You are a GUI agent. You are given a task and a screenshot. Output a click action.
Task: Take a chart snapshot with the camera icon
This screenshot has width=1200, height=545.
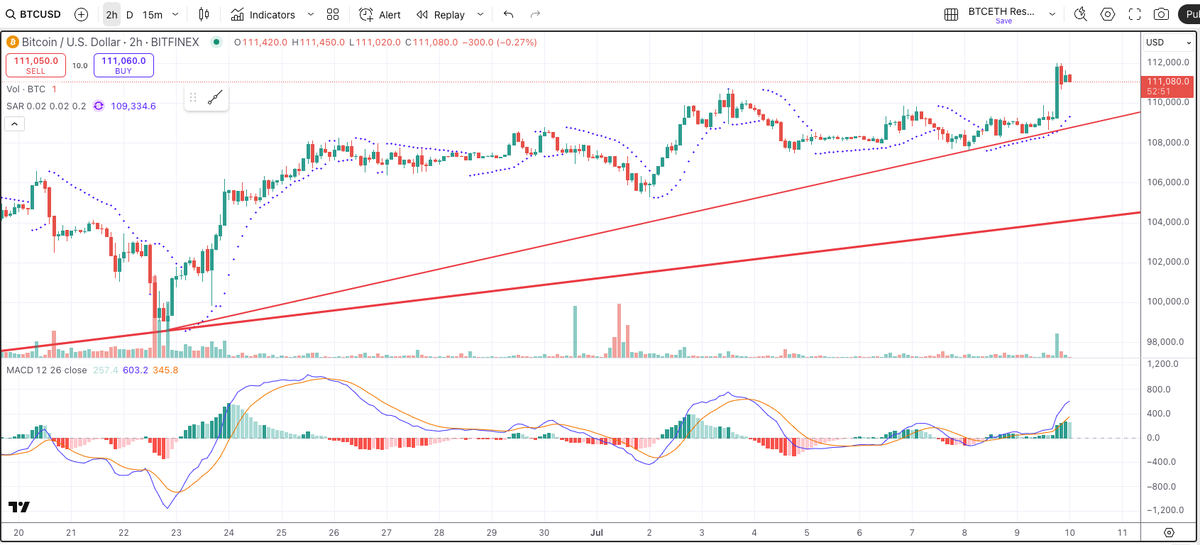click(1161, 14)
